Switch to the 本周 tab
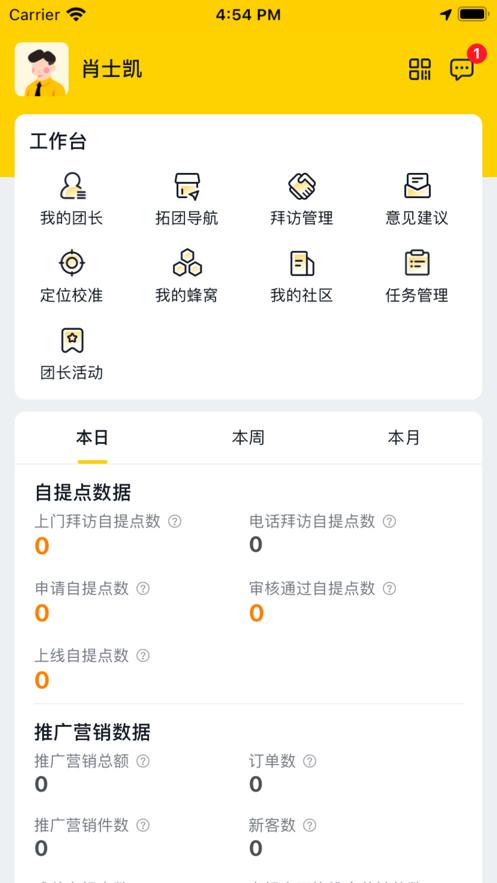This screenshot has height=883, width=497. (x=248, y=438)
